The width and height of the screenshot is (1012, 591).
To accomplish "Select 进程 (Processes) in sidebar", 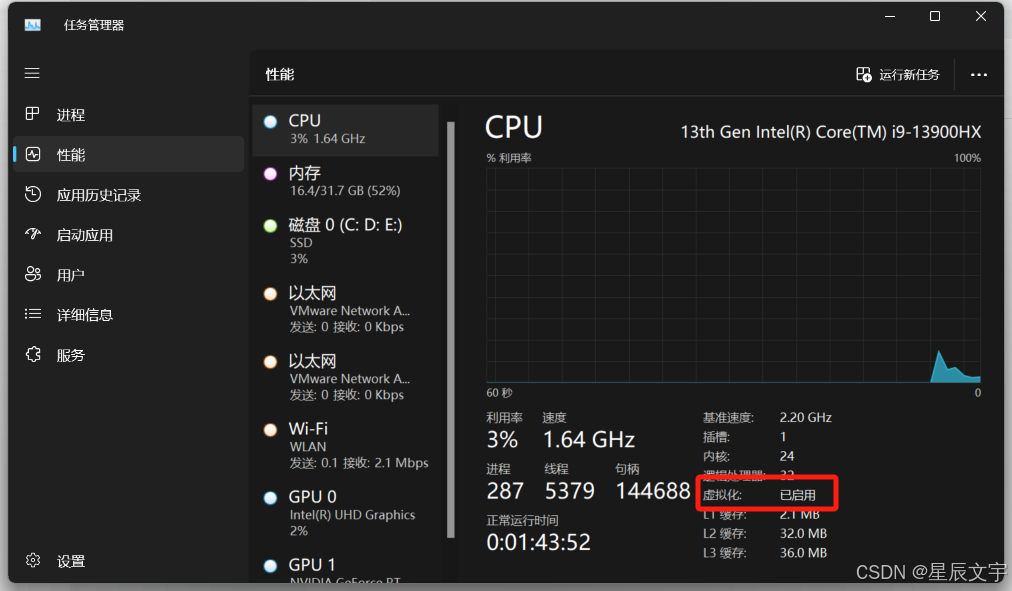I will [128, 114].
